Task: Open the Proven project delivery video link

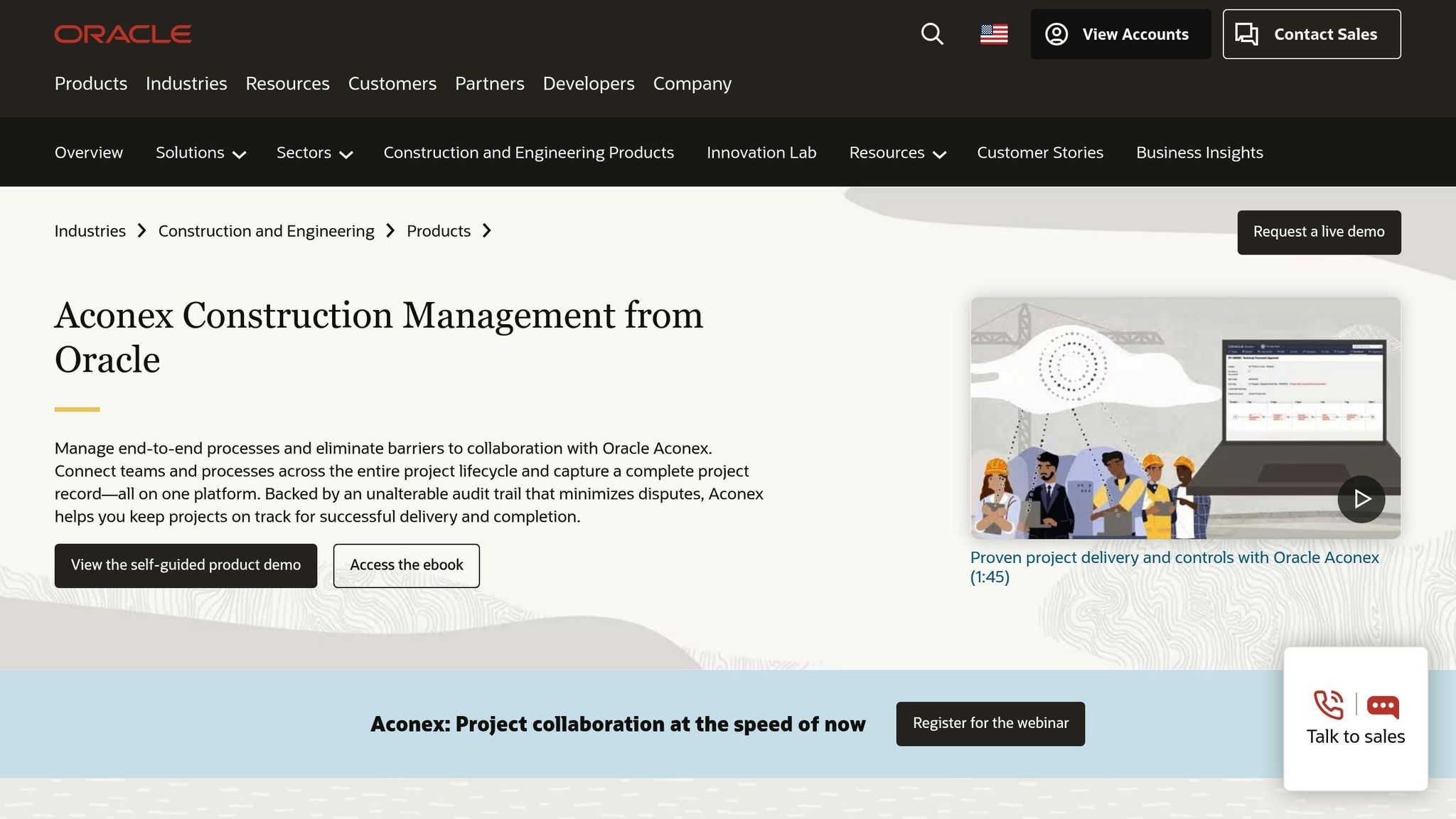Action: (x=1174, y=567)
